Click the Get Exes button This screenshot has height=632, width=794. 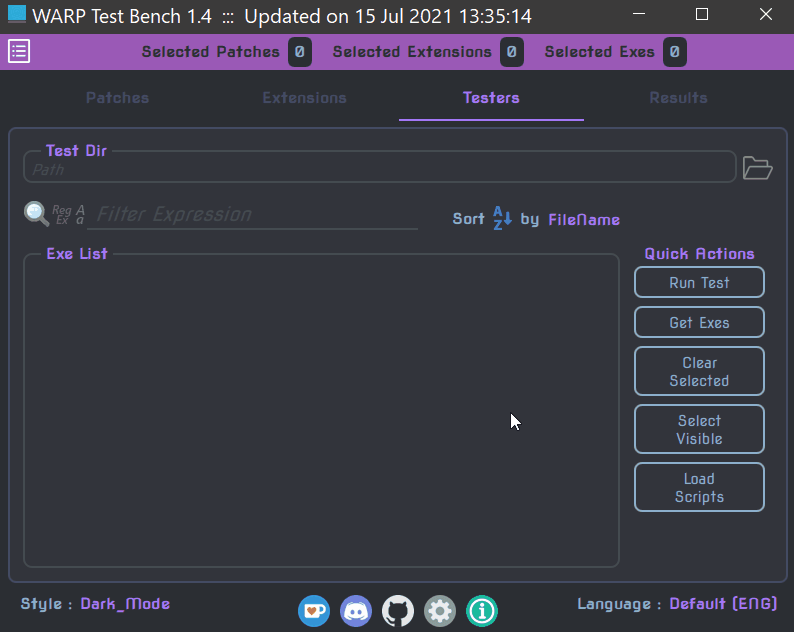tap(699, 323)
